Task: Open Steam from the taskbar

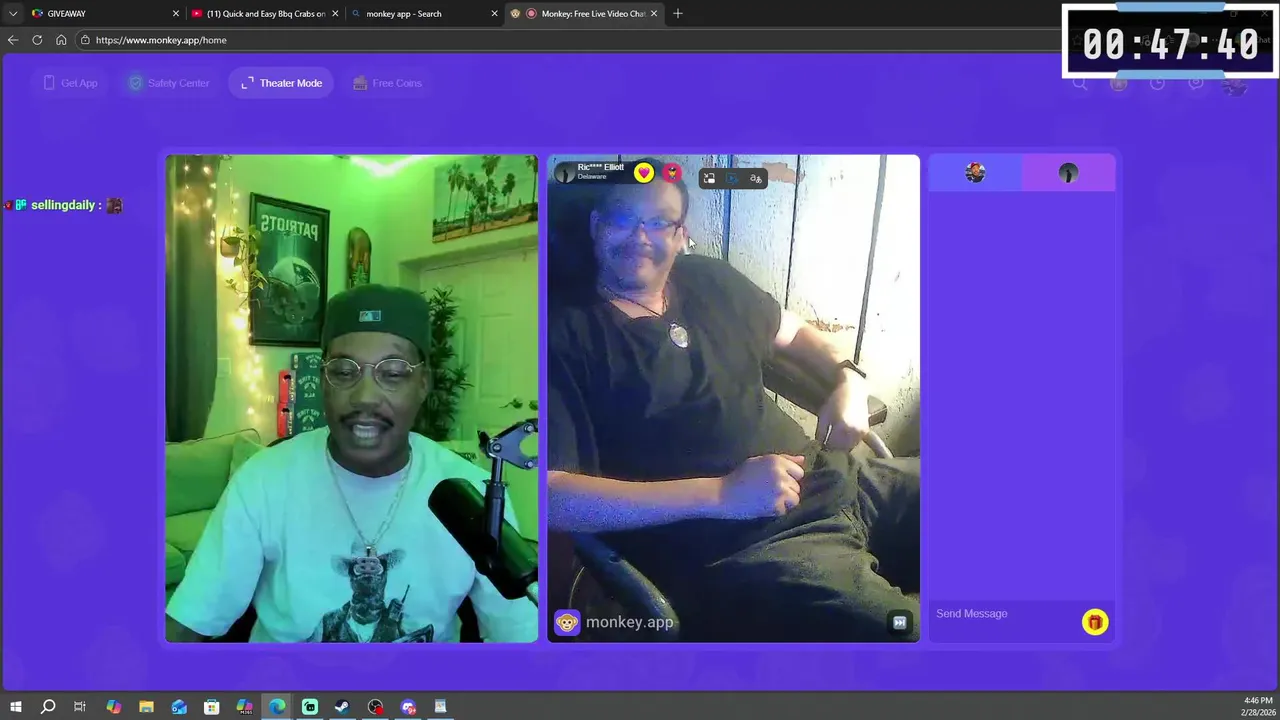Action: [x=342, y=707]
